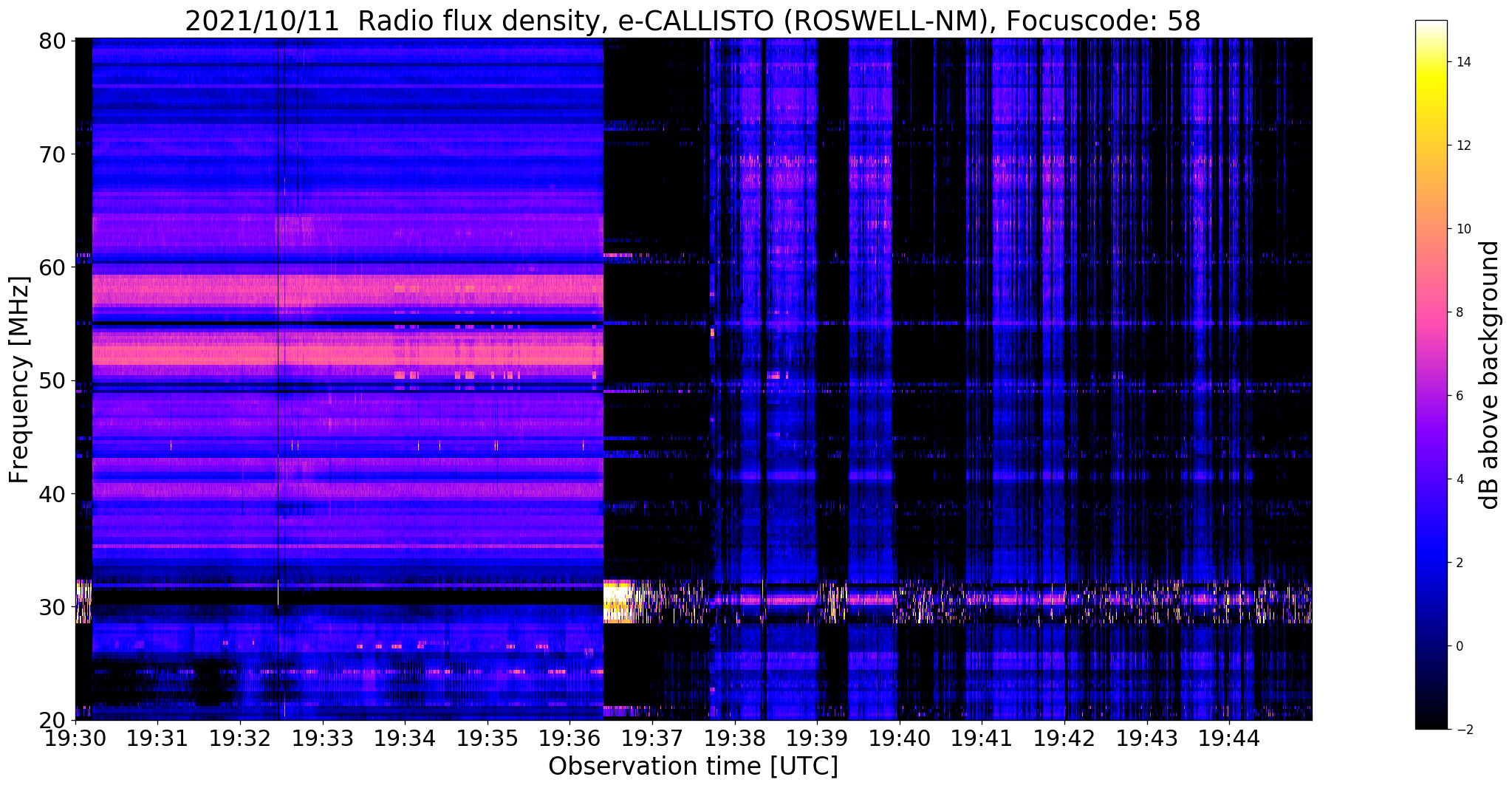
Task: Click the 19:44 time tick label
Action: pyautogui.click(x=1229, y=738)
